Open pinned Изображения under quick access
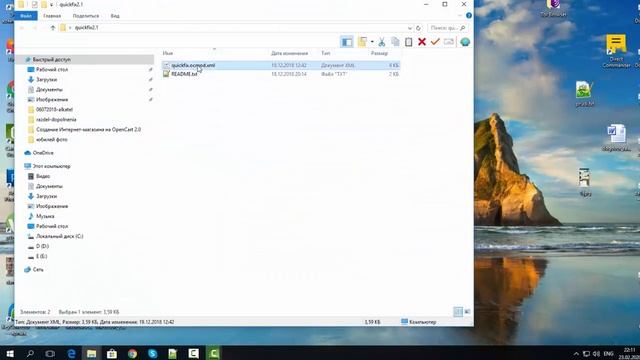 [x=52, y=100]
